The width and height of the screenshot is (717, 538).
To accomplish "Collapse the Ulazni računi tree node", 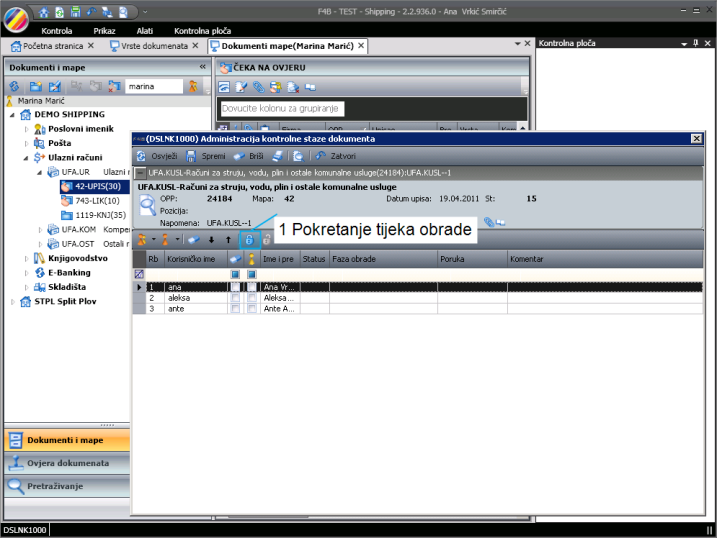I will pyautogui.click(x=24, y=158).
